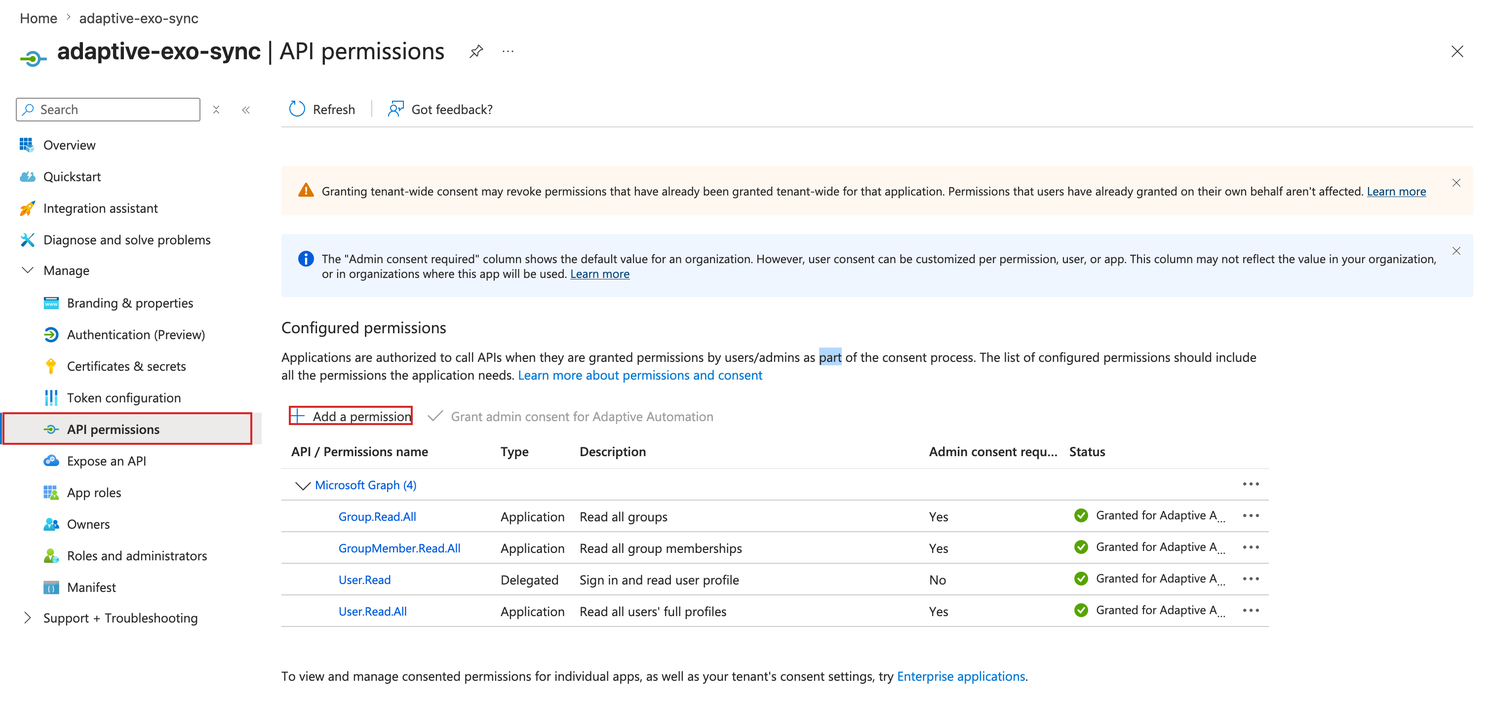Click Granted status for Group.Read.All

[x=1149, y=516]
